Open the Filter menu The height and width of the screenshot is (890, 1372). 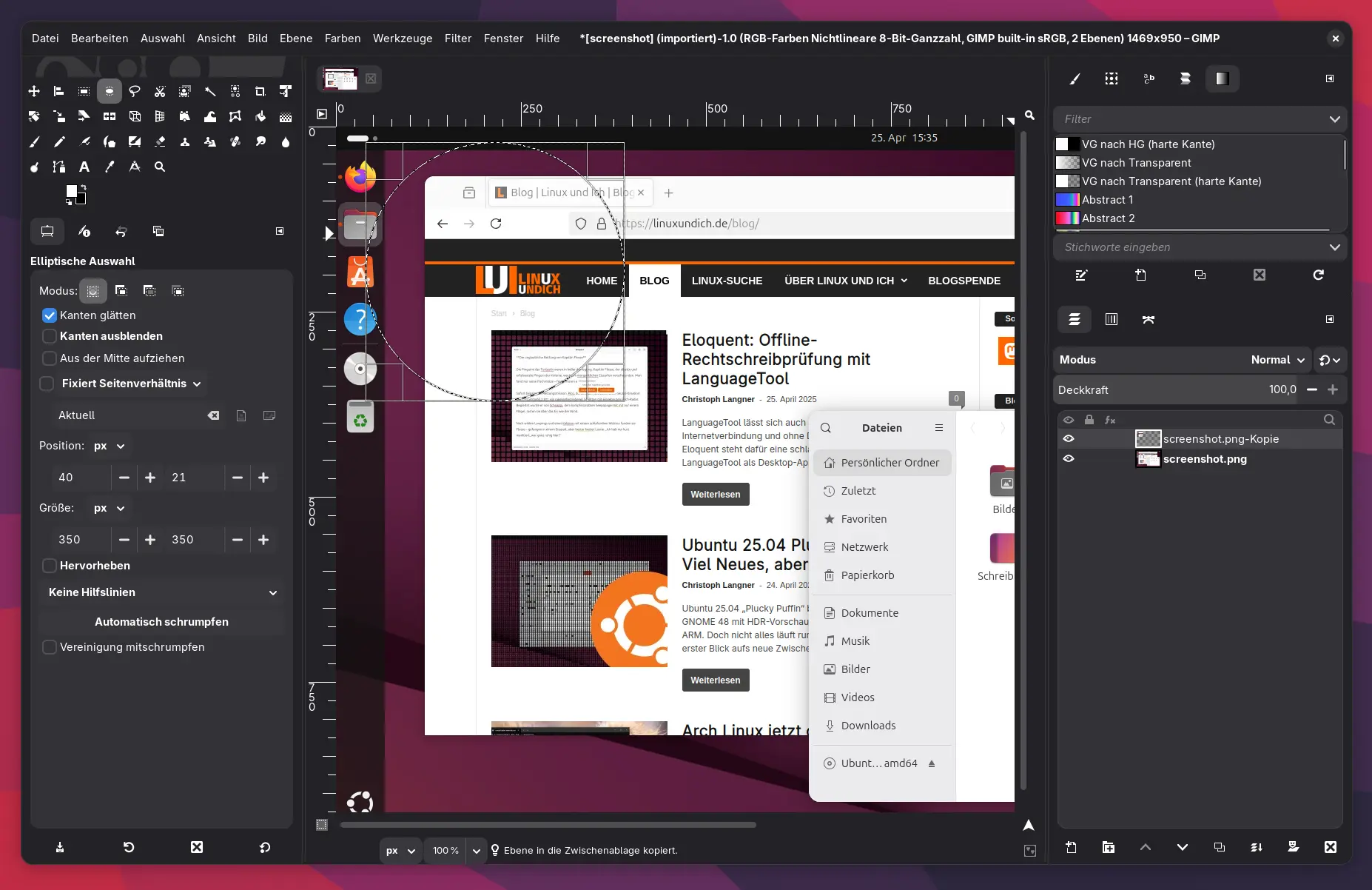[x=457, y=39]
